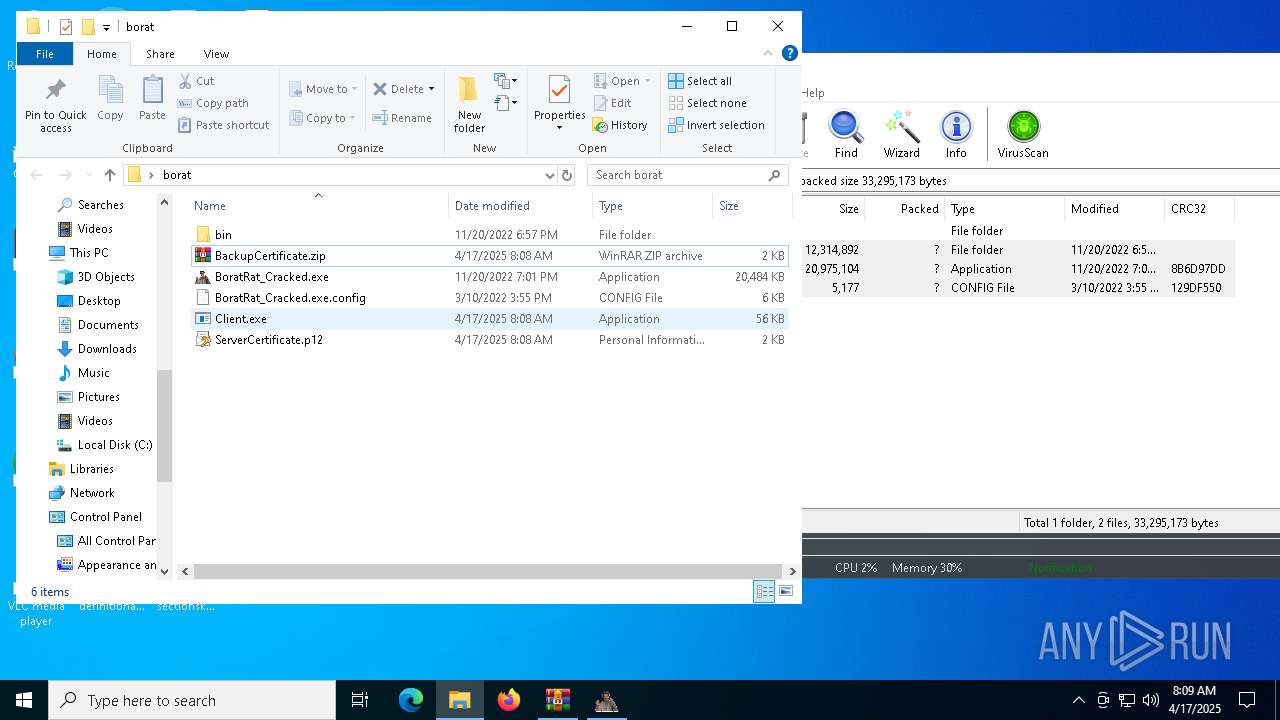1280x720 pixels.
Task: Select BackupCertificate.zip file
Action: coord(488,256)
